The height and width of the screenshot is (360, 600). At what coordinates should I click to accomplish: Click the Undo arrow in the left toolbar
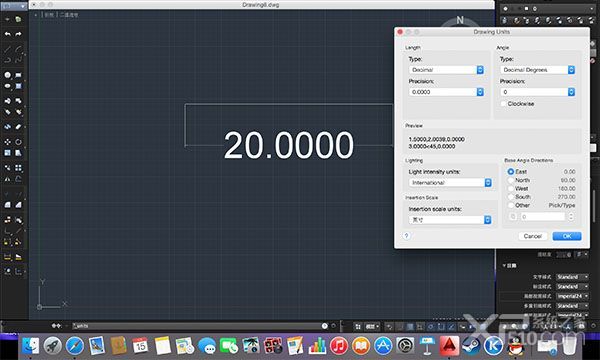[8, 34]
